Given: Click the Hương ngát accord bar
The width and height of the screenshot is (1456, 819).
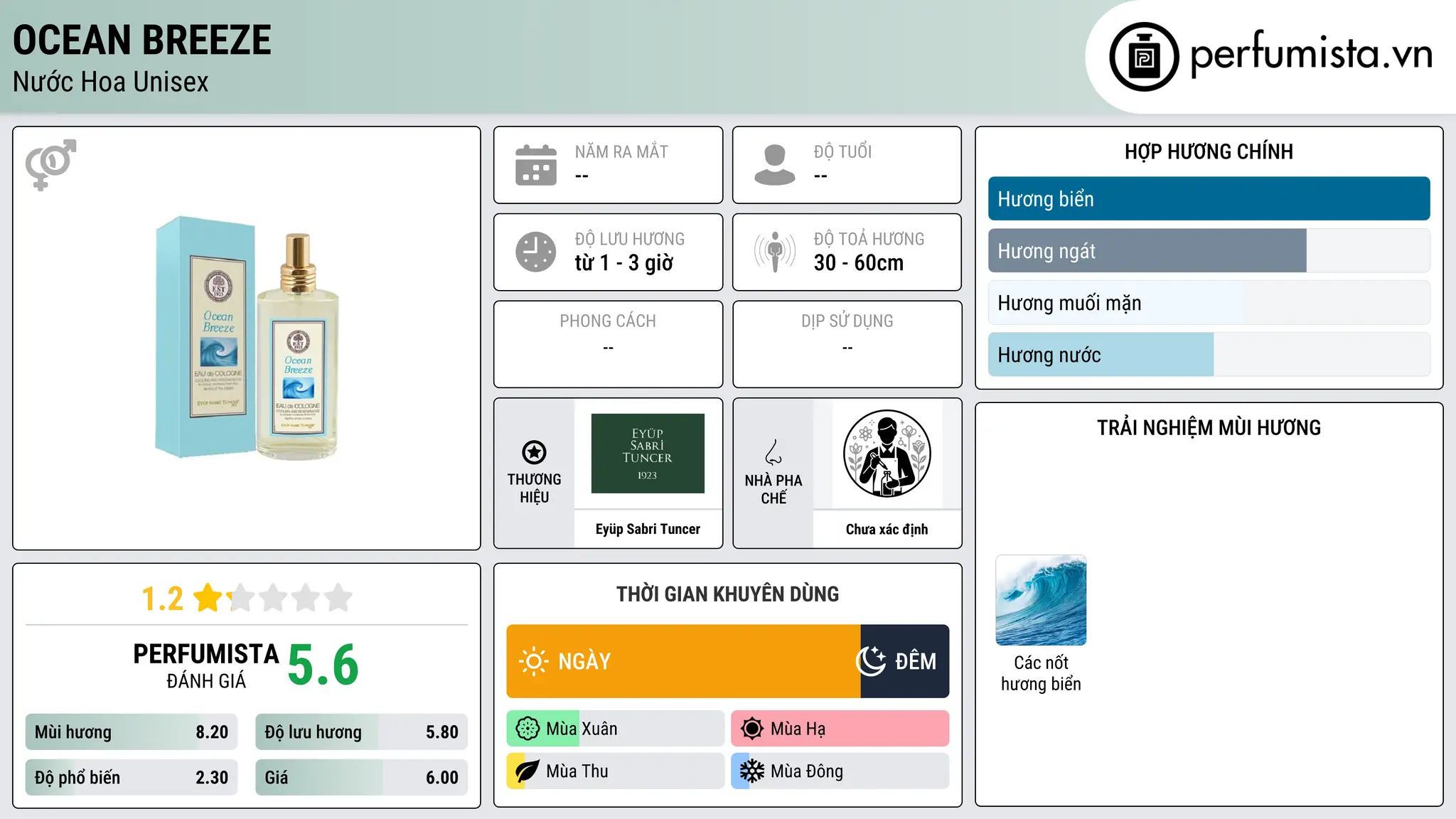Looking at the screenshot, I should click(1209, 251).
